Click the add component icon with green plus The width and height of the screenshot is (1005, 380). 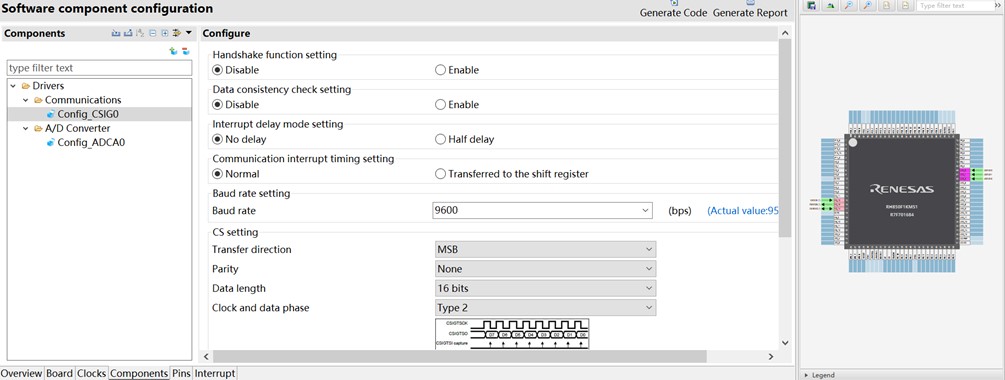point(173,51)
